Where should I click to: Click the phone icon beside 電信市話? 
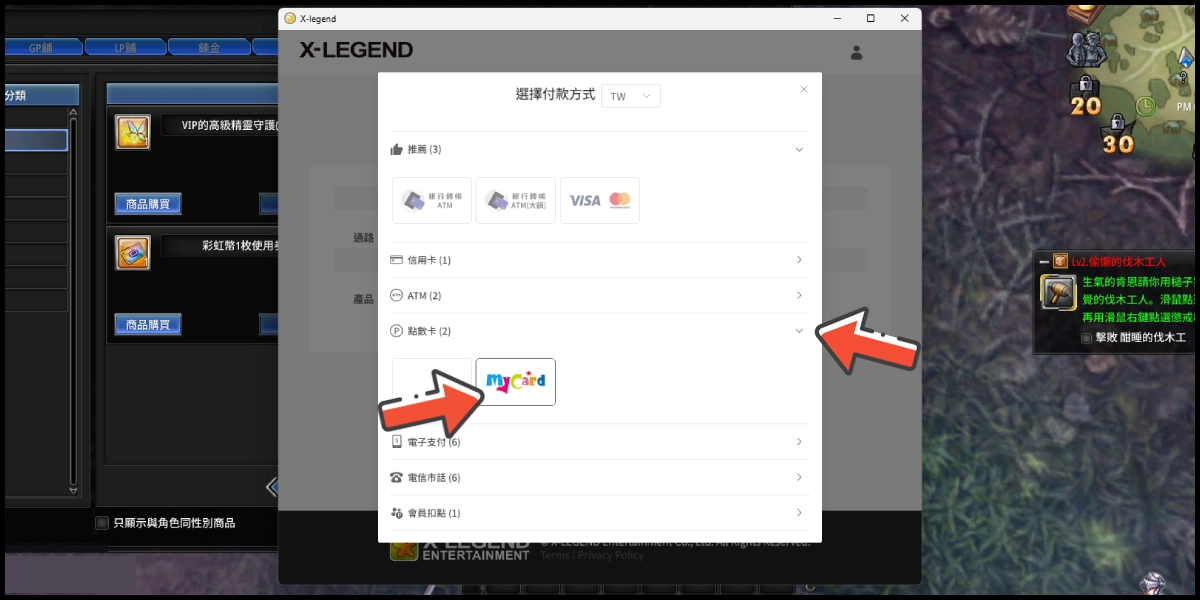coord(397,478)
